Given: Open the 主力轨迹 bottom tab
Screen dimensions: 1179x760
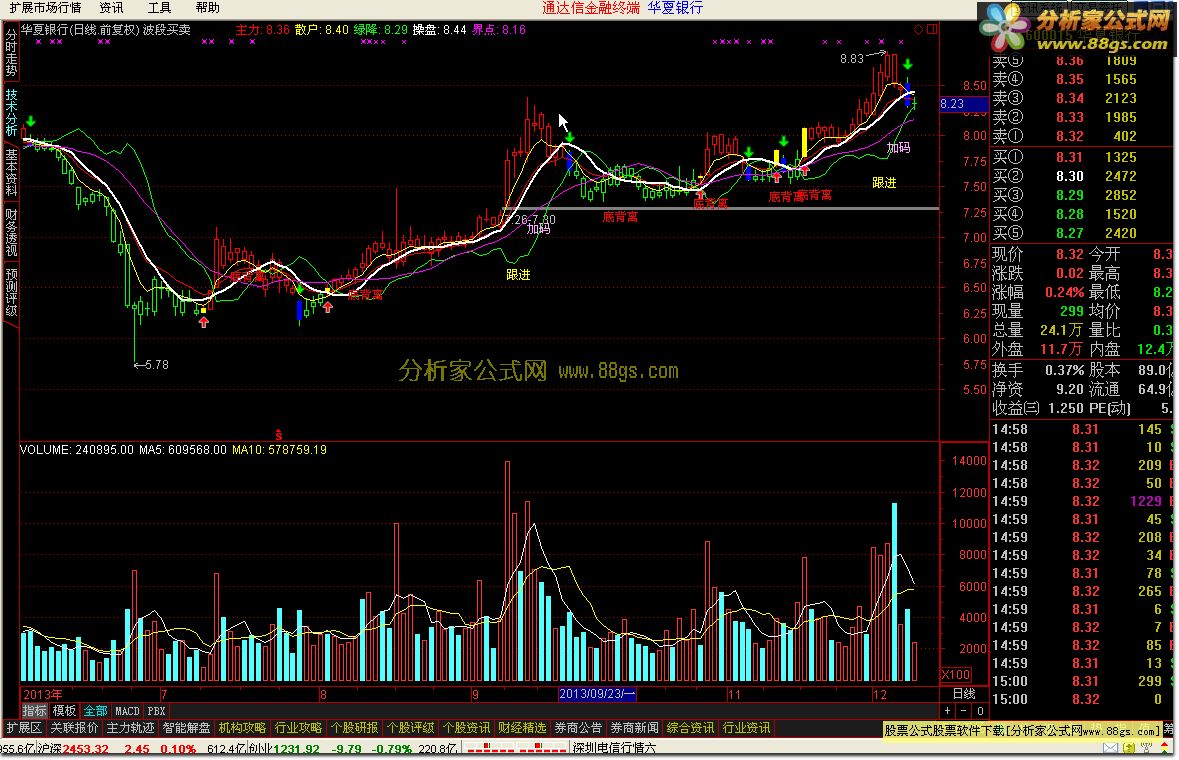Looking at the screenshot, I should 130,728.
